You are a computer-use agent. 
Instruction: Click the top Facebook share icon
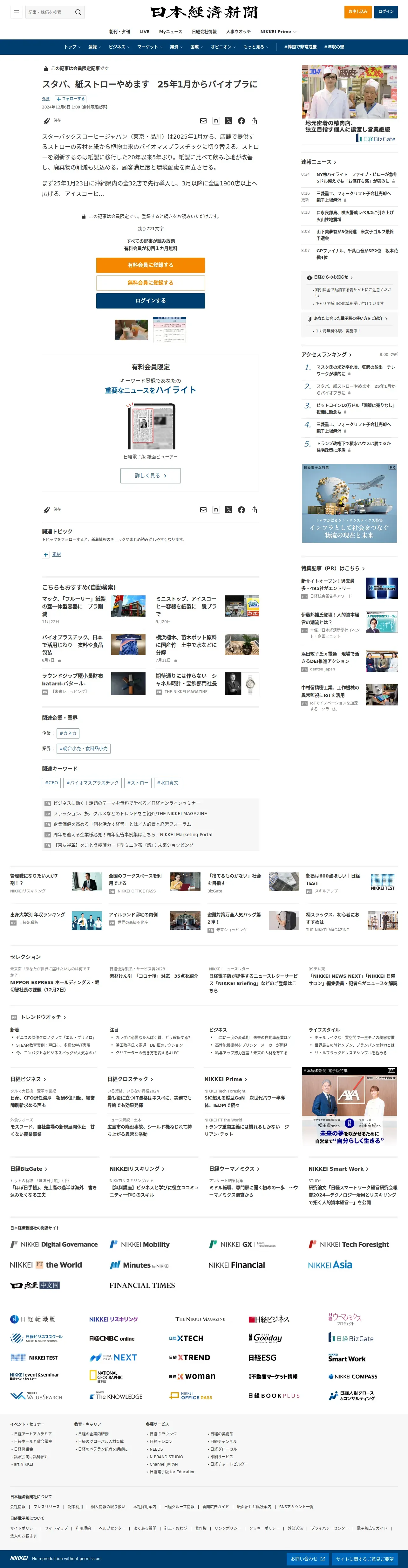click(x=241, y=121)
